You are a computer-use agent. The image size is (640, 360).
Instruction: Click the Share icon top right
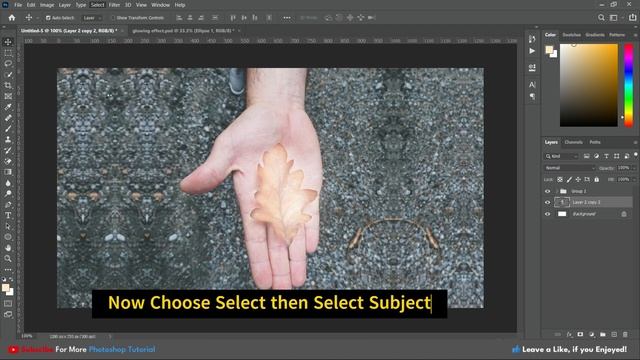pyautogui.click(x=632, y=18)
